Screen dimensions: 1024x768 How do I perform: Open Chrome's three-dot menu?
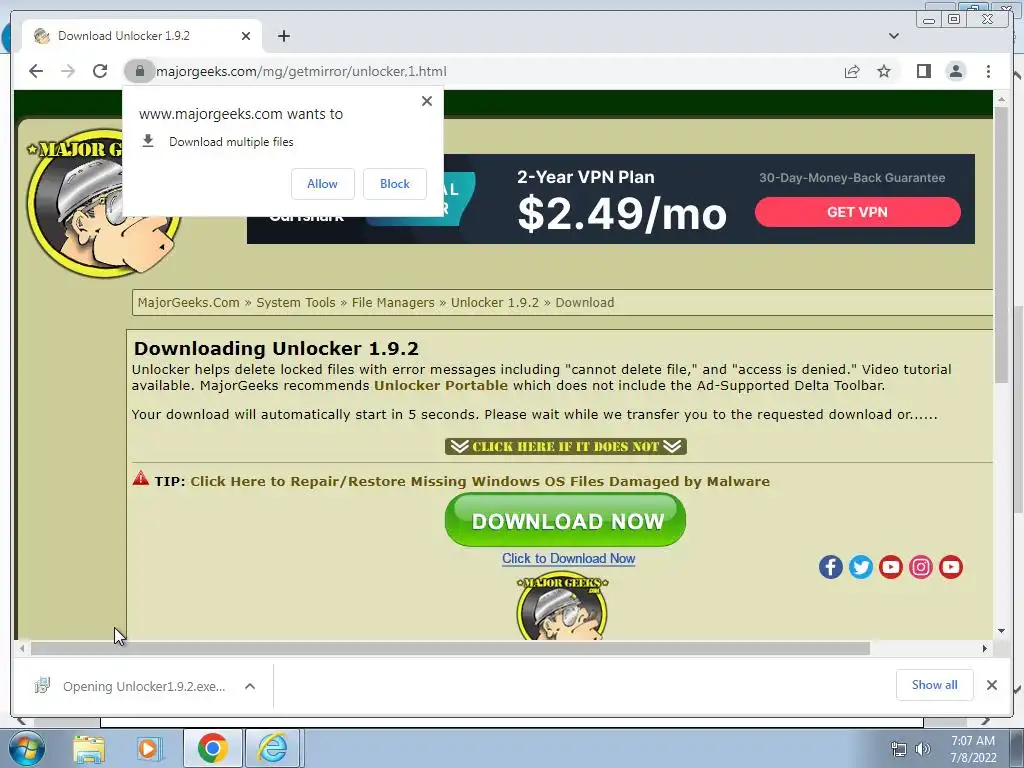[988, 71]
